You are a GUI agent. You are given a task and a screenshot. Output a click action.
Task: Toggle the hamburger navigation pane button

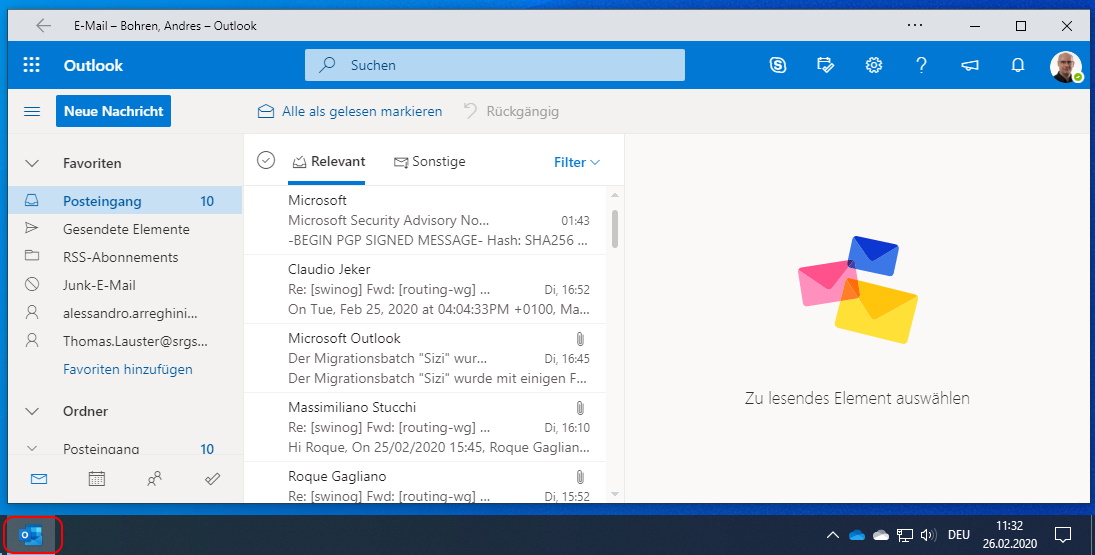[x=32, y=111]
